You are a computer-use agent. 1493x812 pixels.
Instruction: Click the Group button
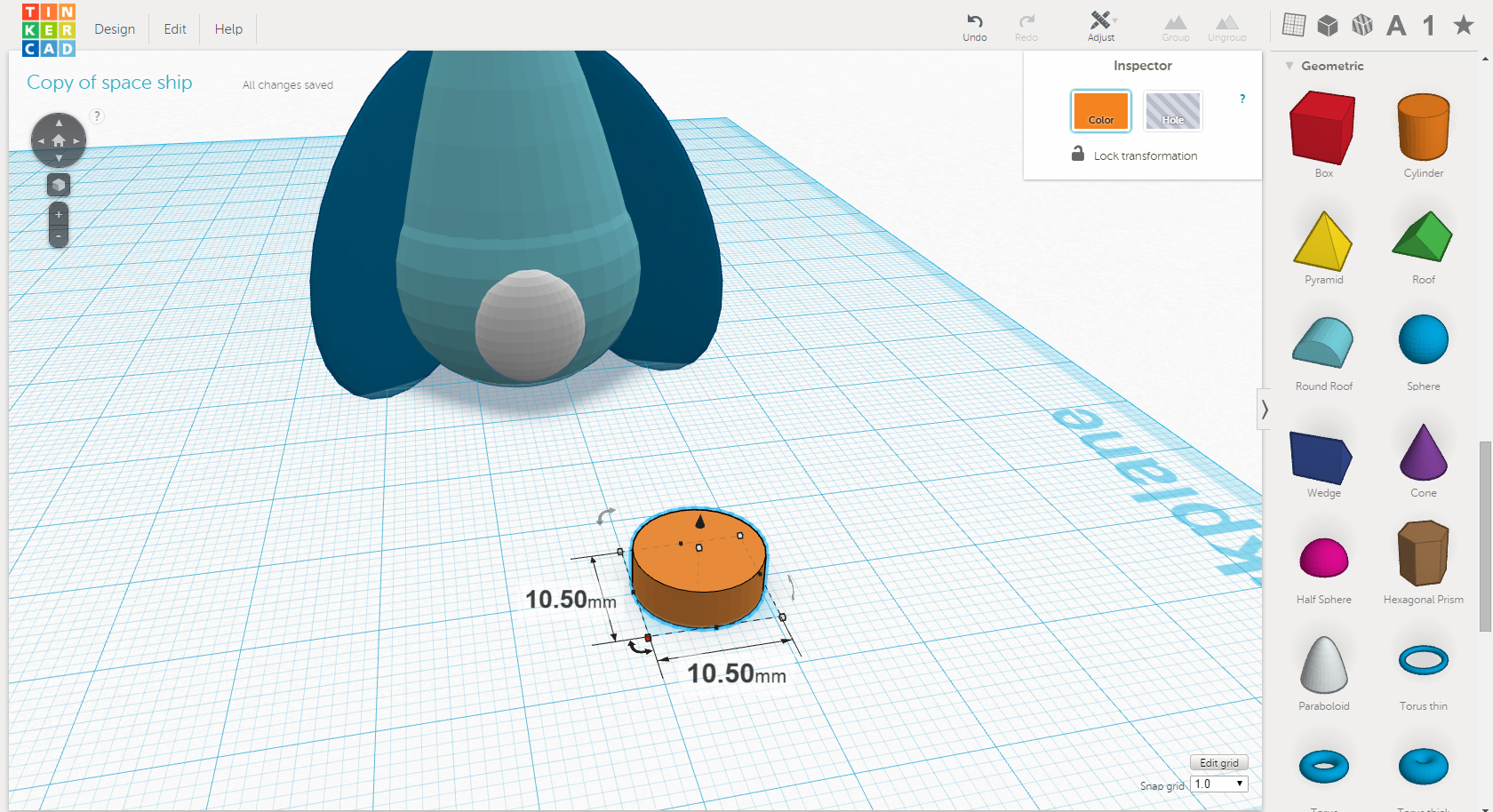[1176, 27]
